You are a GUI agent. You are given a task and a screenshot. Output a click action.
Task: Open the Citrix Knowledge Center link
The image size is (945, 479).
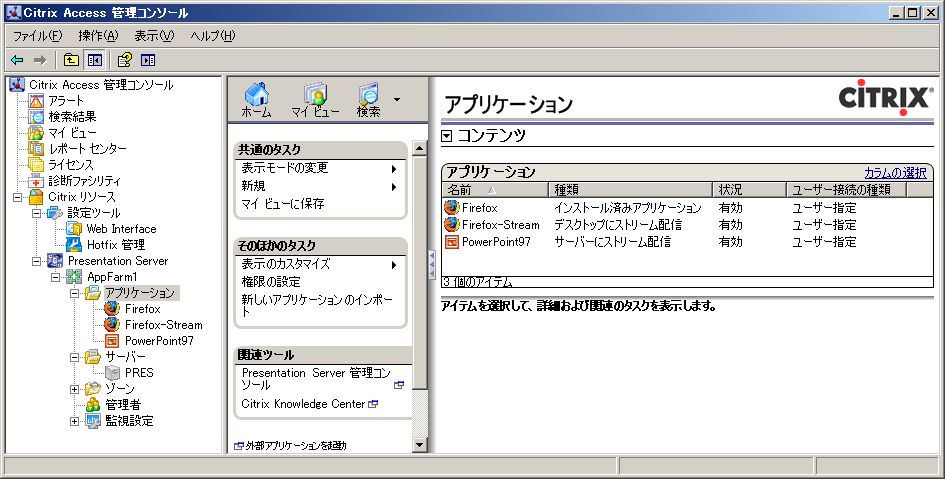303,404
